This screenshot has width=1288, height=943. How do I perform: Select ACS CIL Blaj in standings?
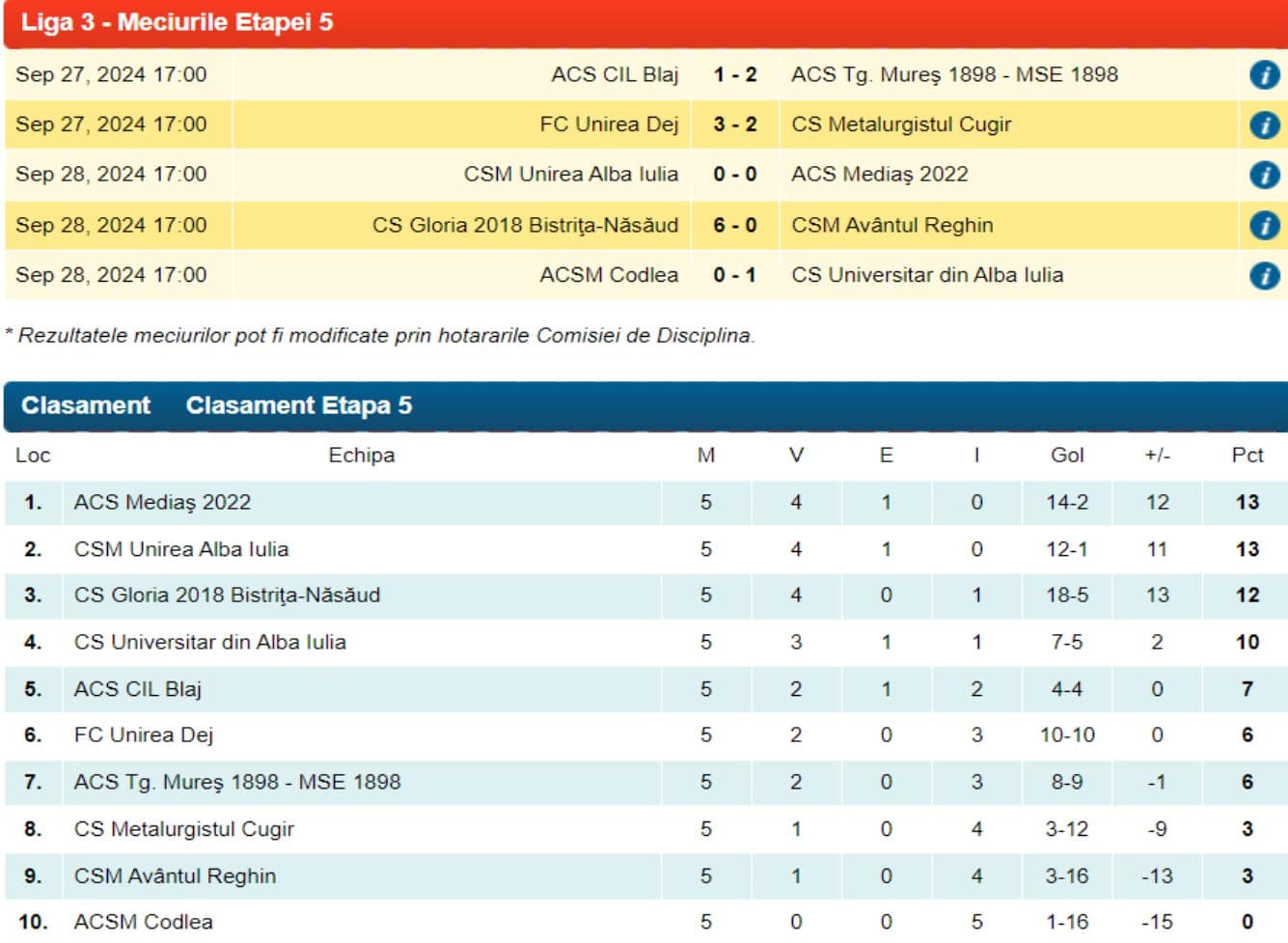coord(137,689)
